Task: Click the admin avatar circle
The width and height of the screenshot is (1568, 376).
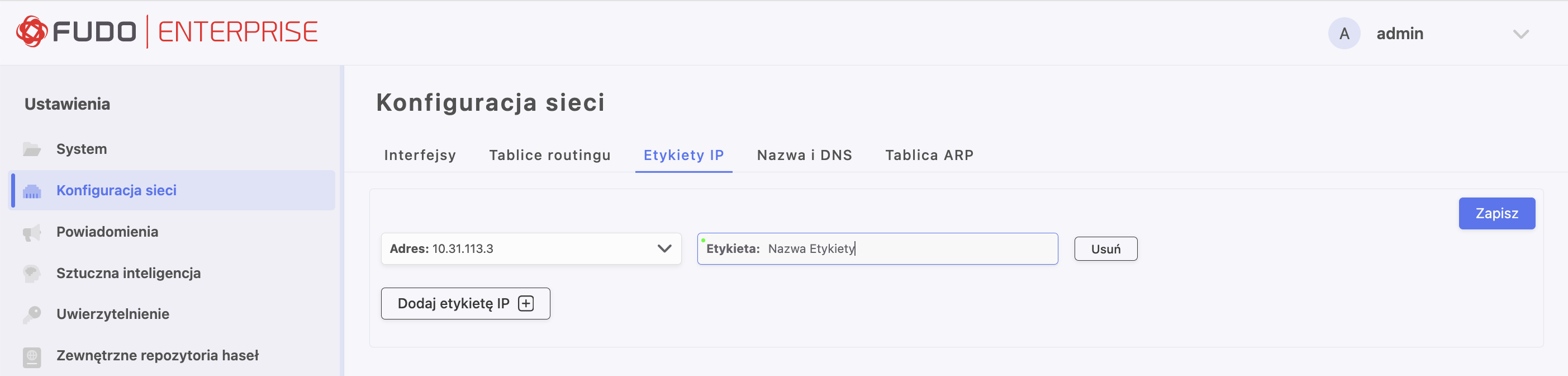Action: pyautogui.click(x=1344, y=34)
